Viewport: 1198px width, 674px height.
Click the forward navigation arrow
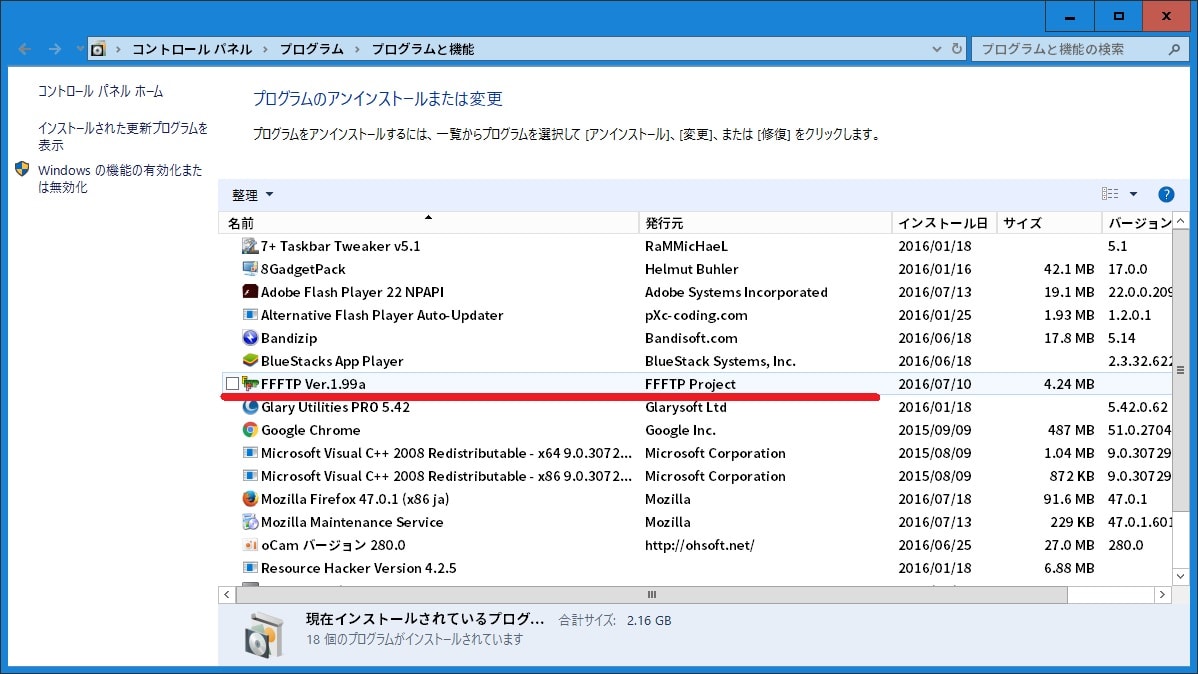pyautogui.click(x=54, y=49)
